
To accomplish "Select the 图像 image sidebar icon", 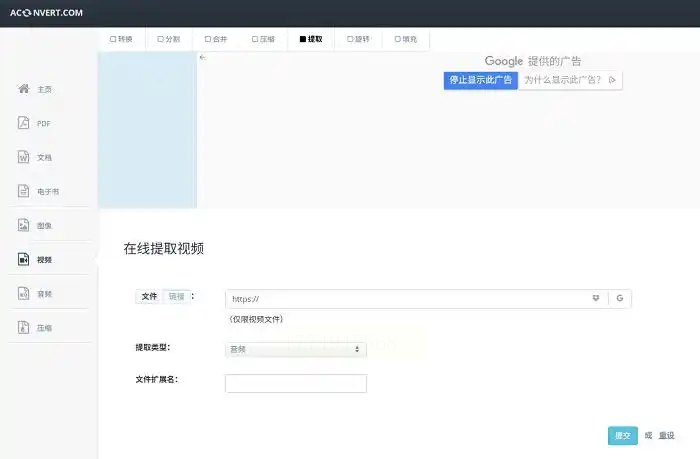I will click(25, 226).
